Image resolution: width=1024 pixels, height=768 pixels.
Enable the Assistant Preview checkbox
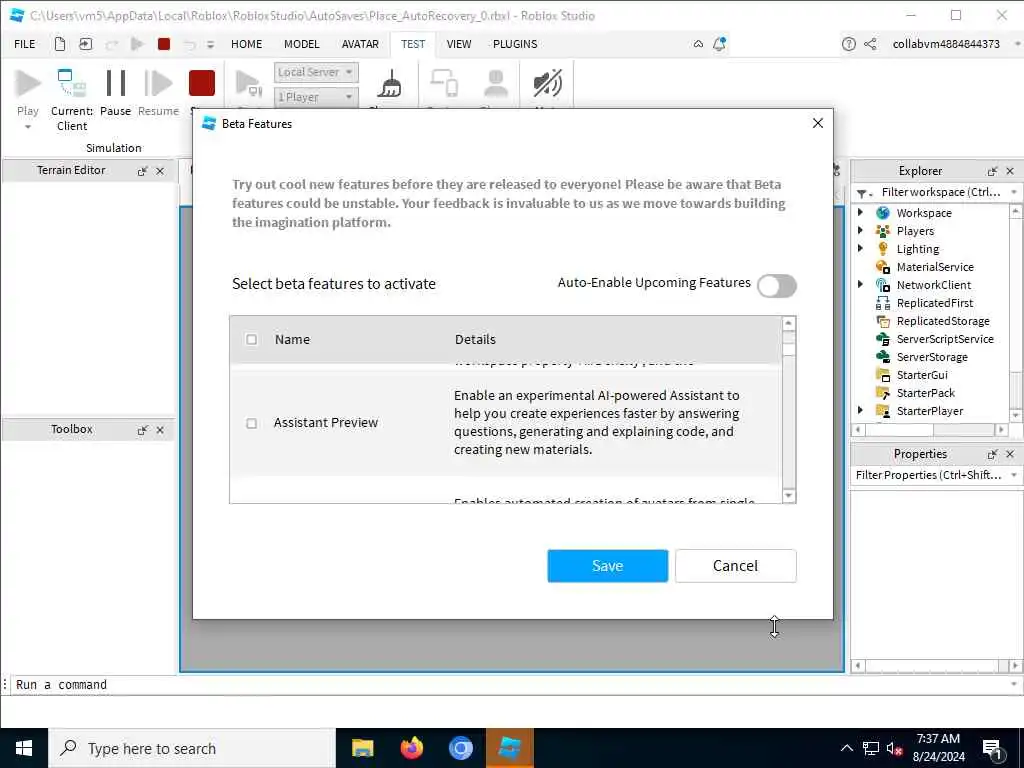[x=251, y=423]
